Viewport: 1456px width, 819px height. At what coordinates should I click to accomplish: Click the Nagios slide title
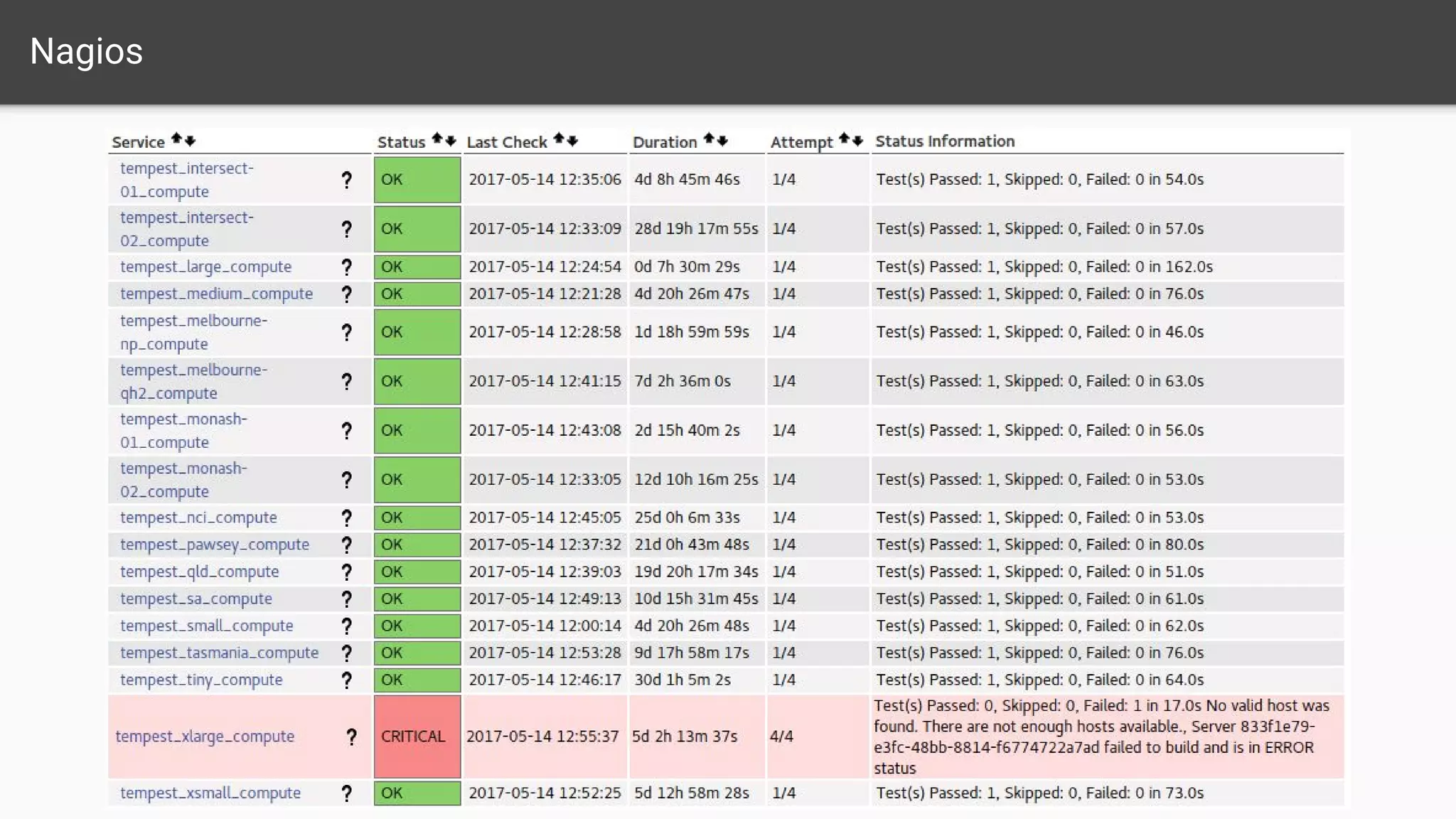86,52
